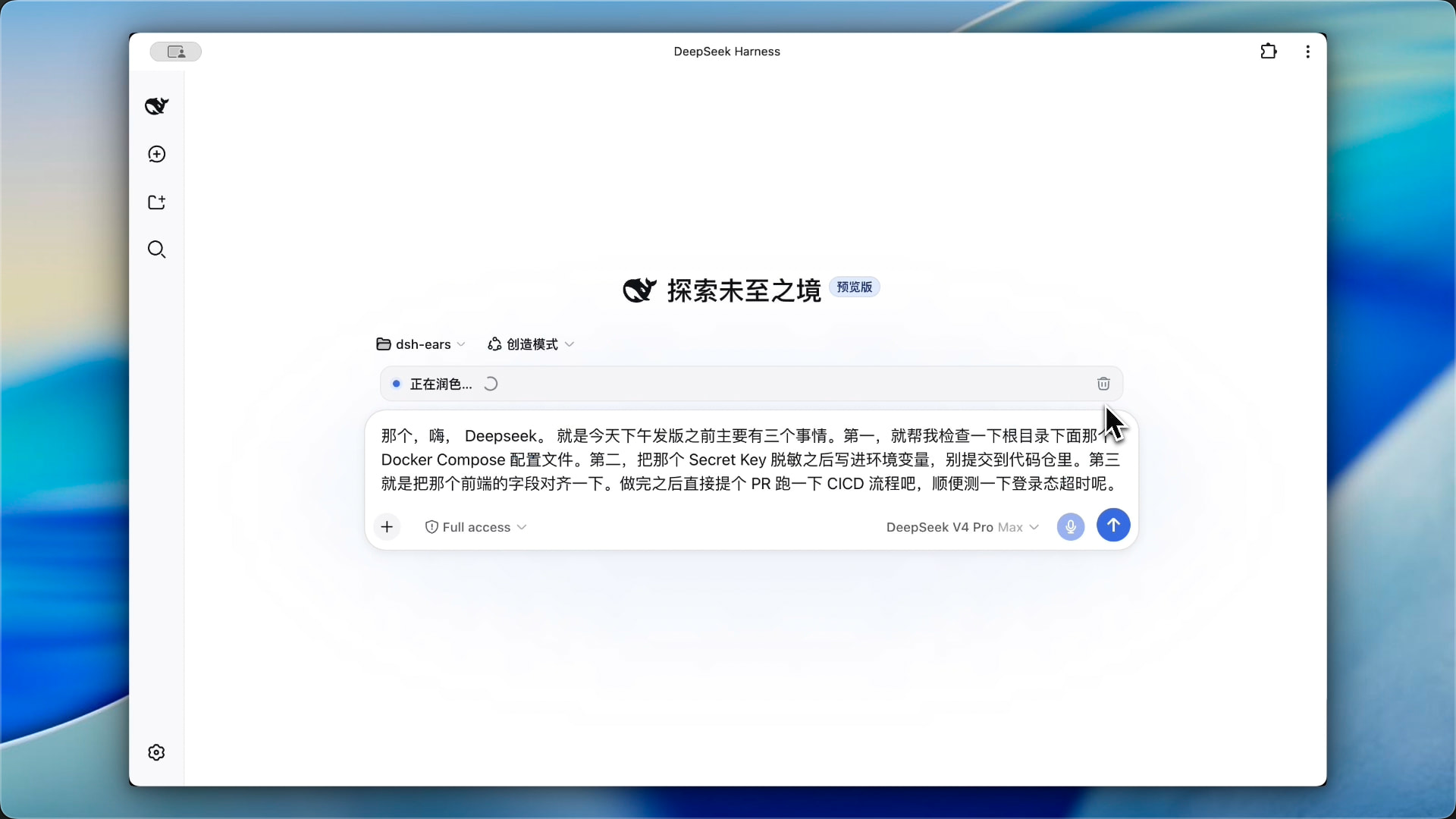The height and width of the screenshot is (819, 1456).
Task: Click into the message text input
Action: tap(751, 460)
